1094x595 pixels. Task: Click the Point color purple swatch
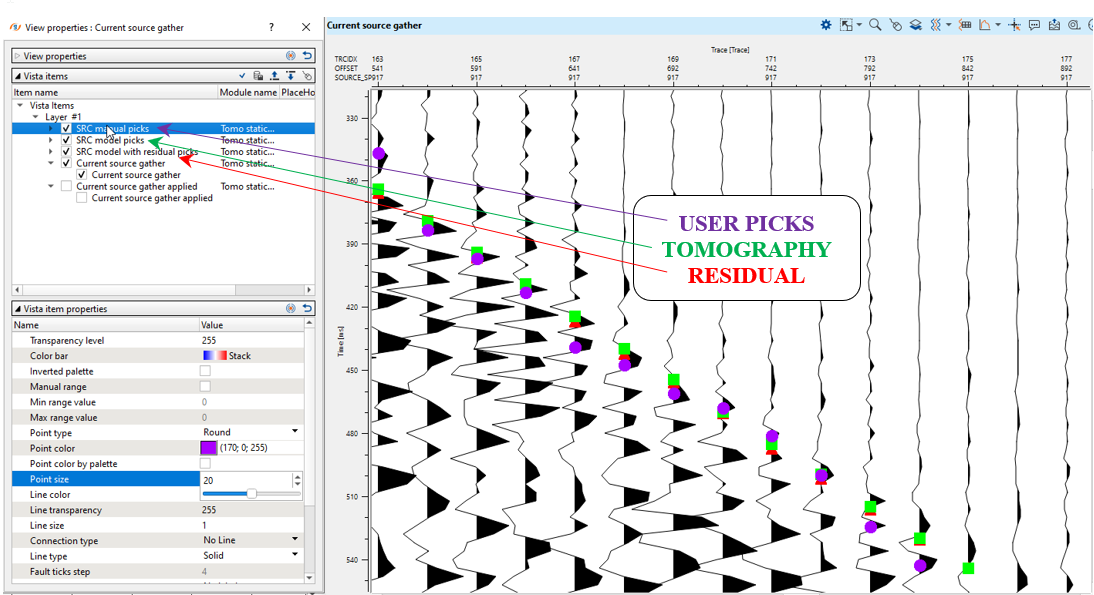point(209,448)
